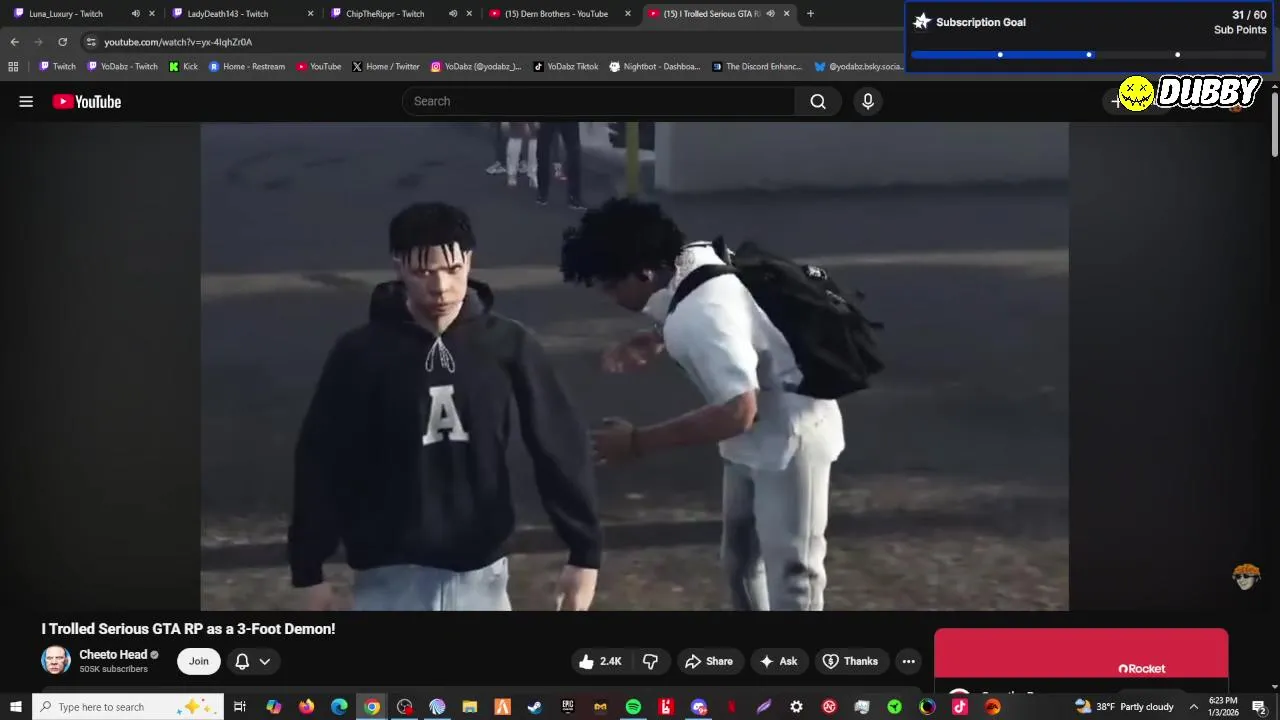Click the notification bell for Cheeto Head
Image resolution: width=1280 pixels, height=720 pixels.
coord(242,661)
